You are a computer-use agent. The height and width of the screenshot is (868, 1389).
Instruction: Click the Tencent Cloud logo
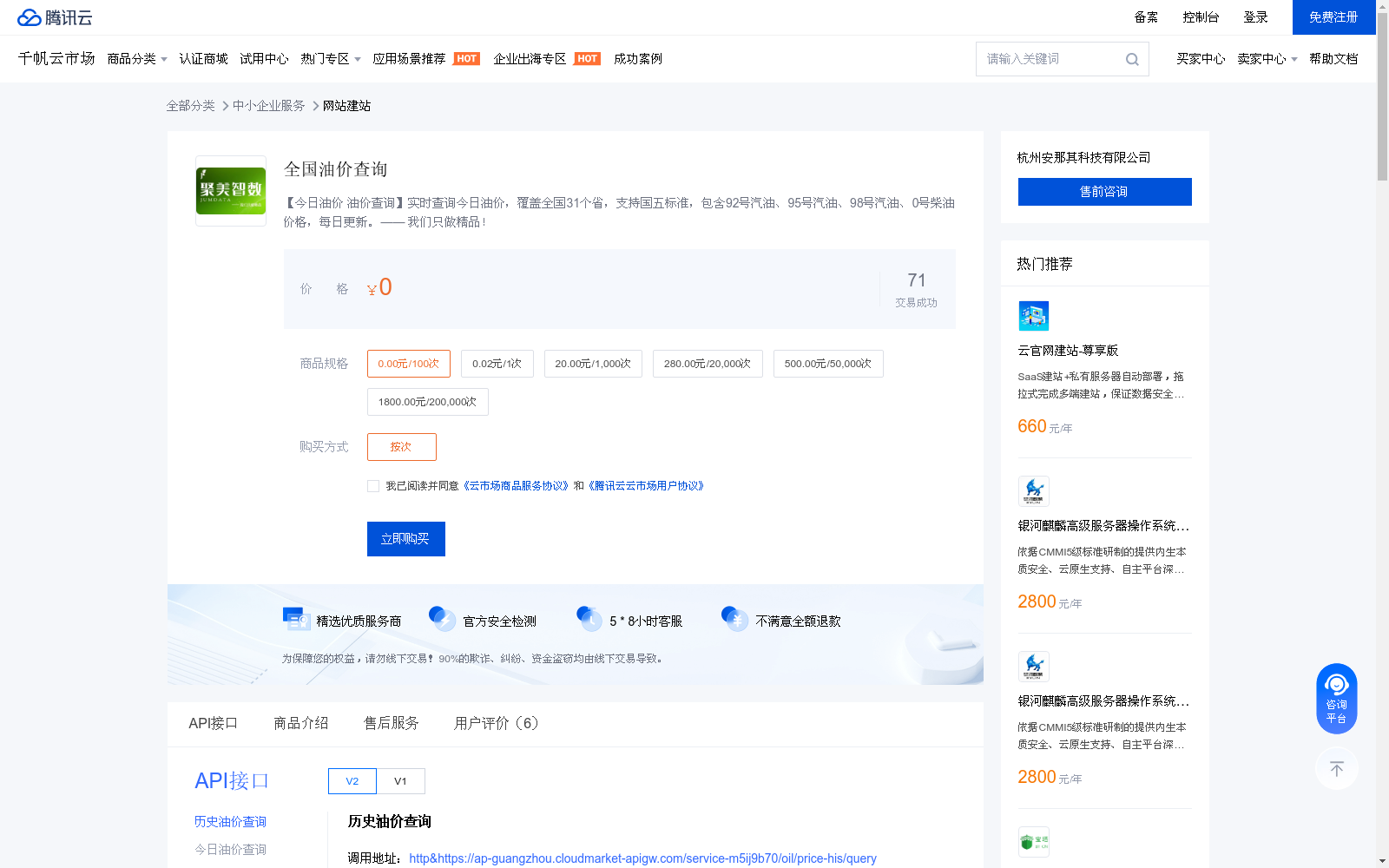point(55,17)
